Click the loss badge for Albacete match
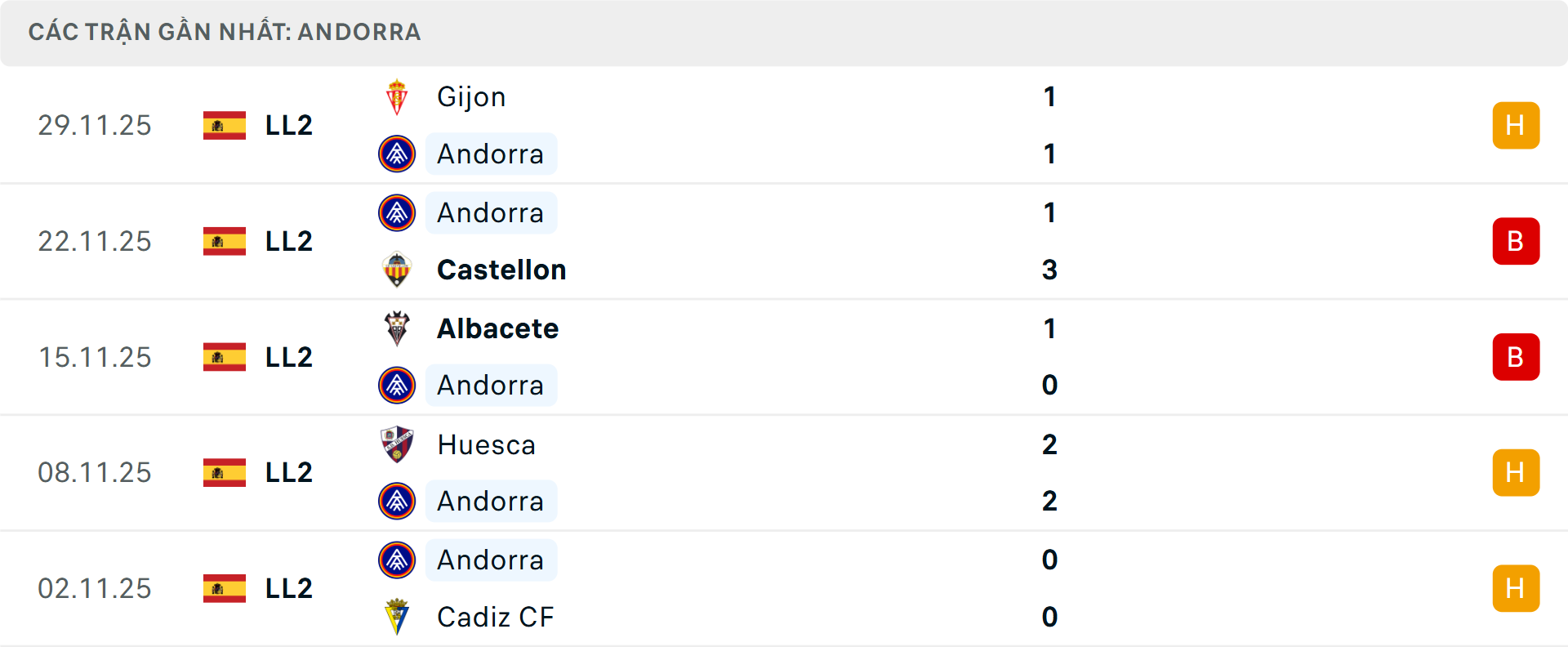 [1516, 357]
